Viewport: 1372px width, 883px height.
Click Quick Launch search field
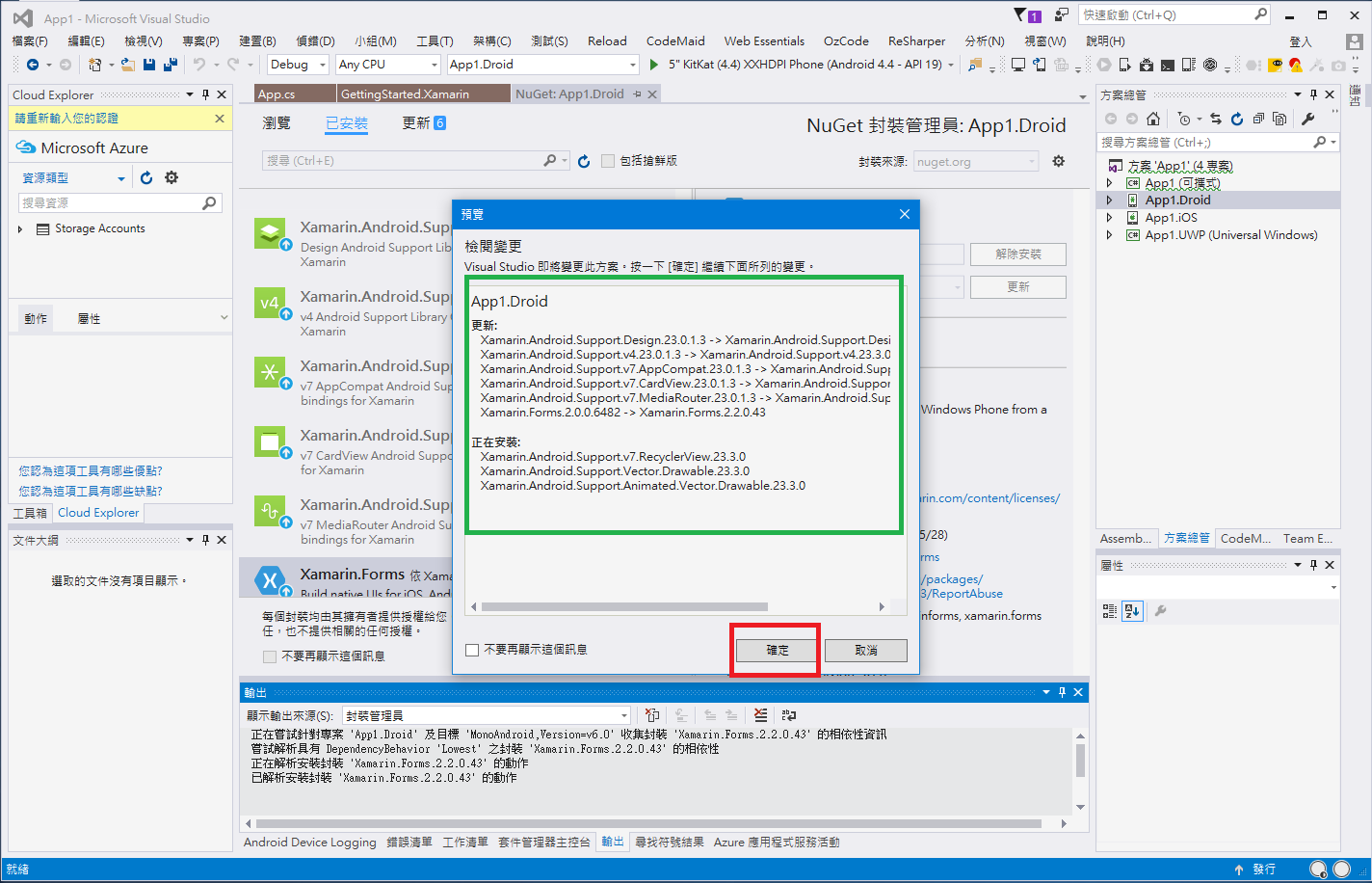[x=1174, y=14]
